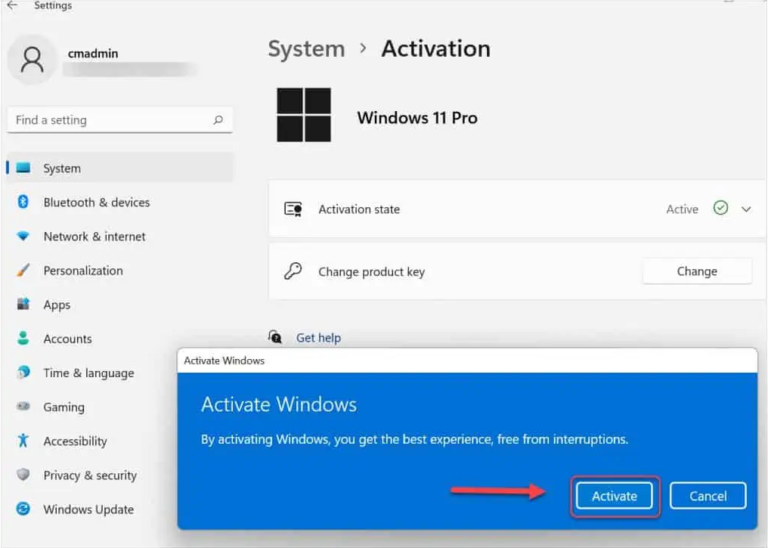Image resolution: width=768 pixels, height=548 pixels.
Task: Click the Windows Update sync icon
Action: pyautogui.click(x=23, y=508)
